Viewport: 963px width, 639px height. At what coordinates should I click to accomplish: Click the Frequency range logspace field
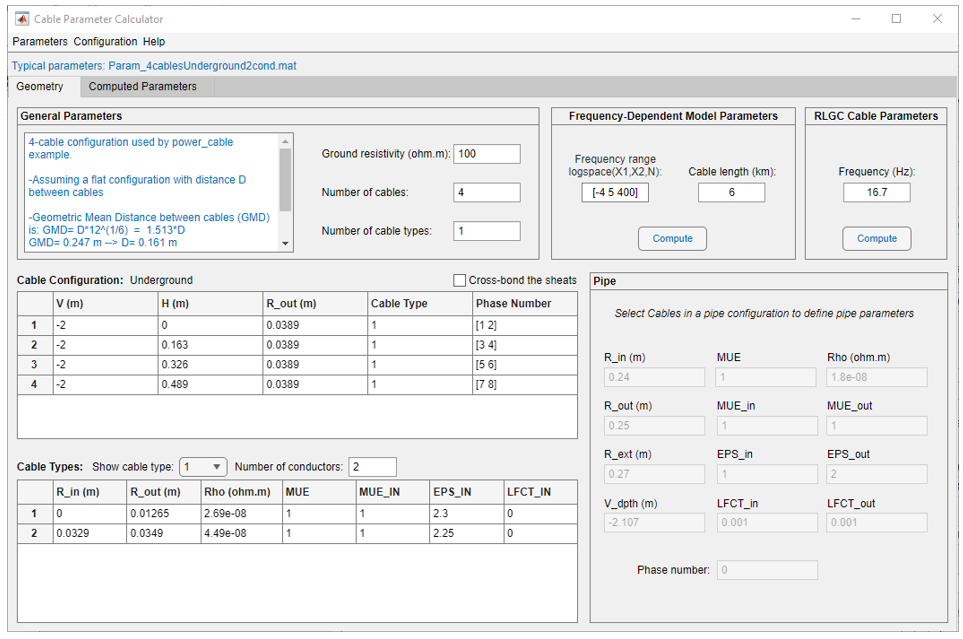[615, 192]
